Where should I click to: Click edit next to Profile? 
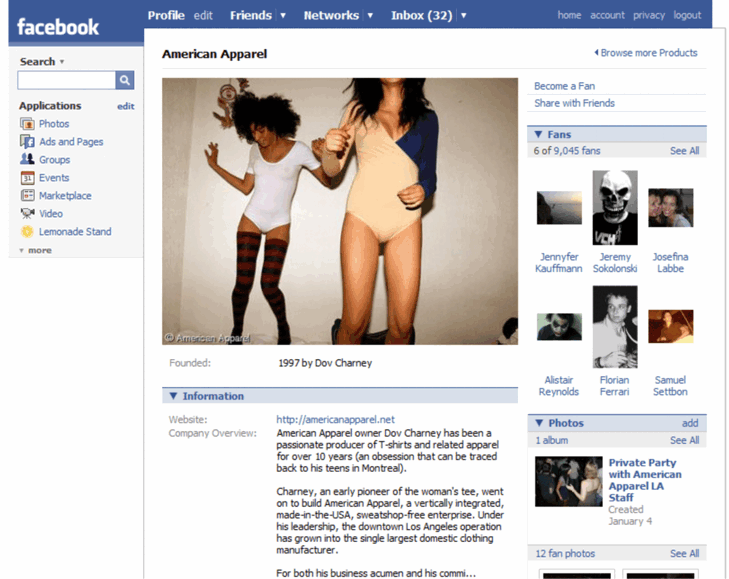(203, 15)
